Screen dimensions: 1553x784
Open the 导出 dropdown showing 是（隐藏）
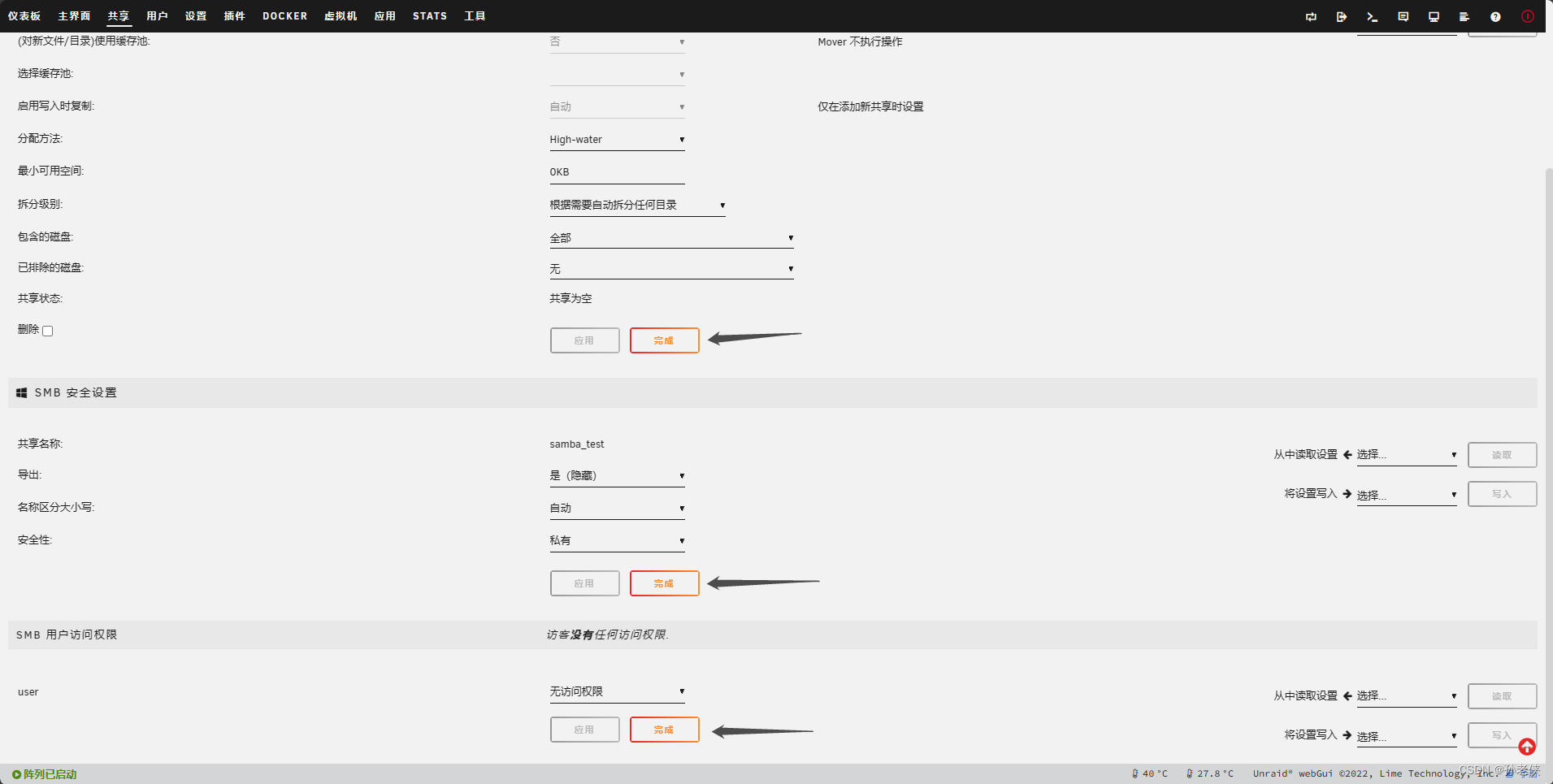pyautogui.click(x=616, y=475)
